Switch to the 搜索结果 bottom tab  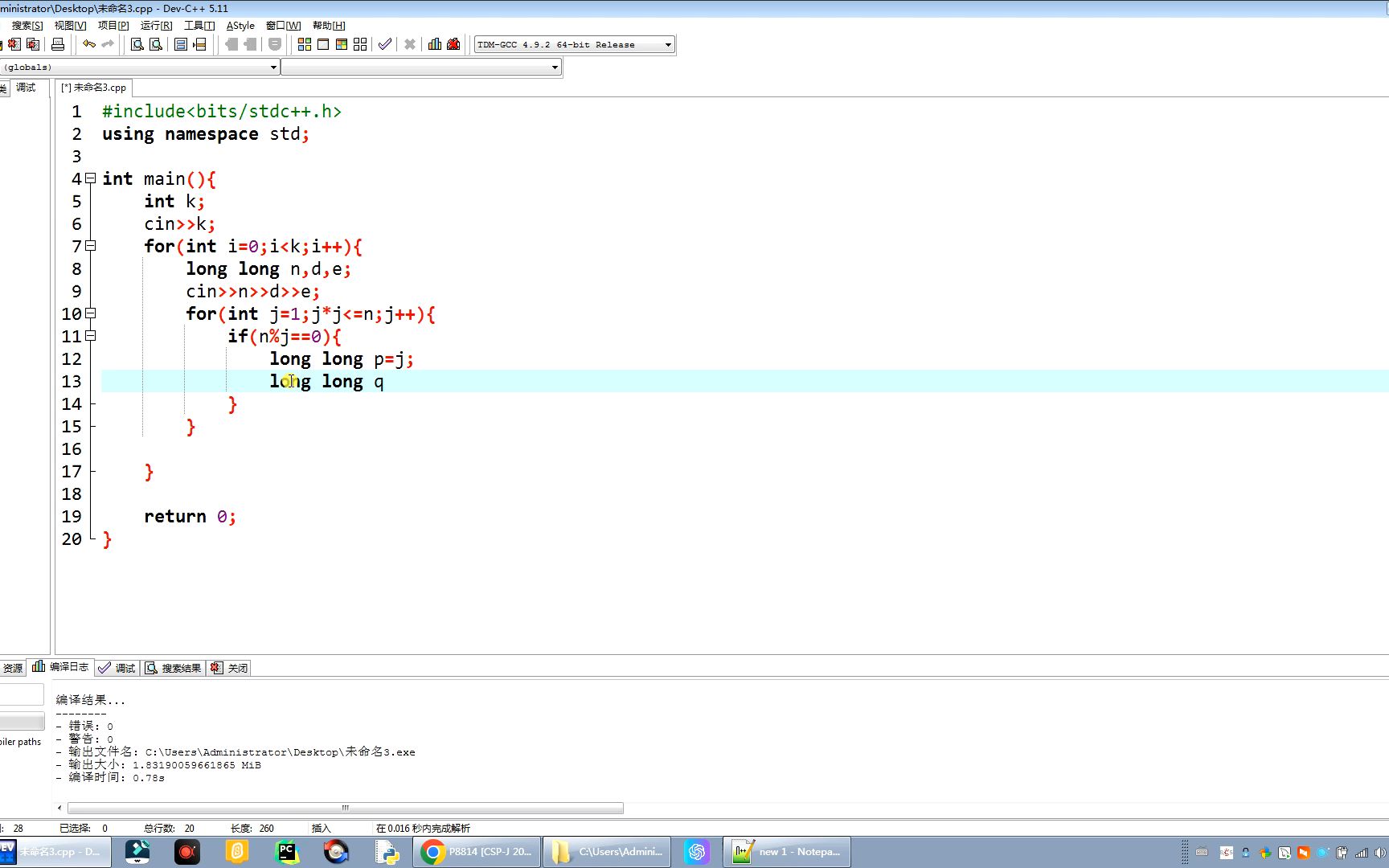173,668
